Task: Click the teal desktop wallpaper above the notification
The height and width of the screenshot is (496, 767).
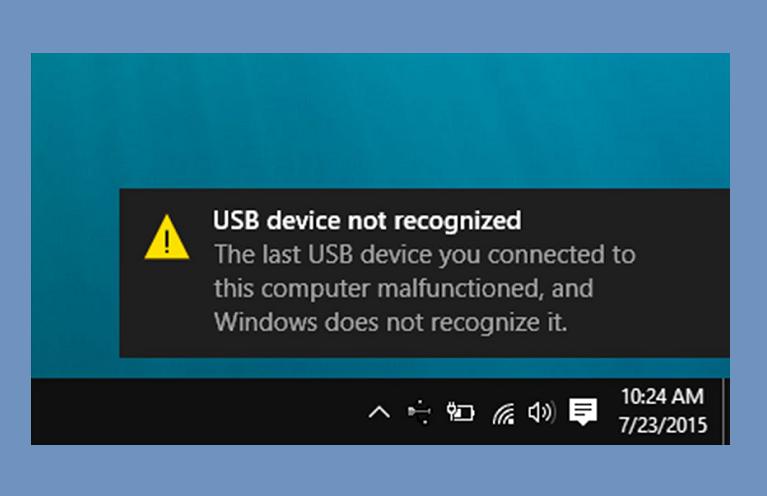Action: (380, 120)
